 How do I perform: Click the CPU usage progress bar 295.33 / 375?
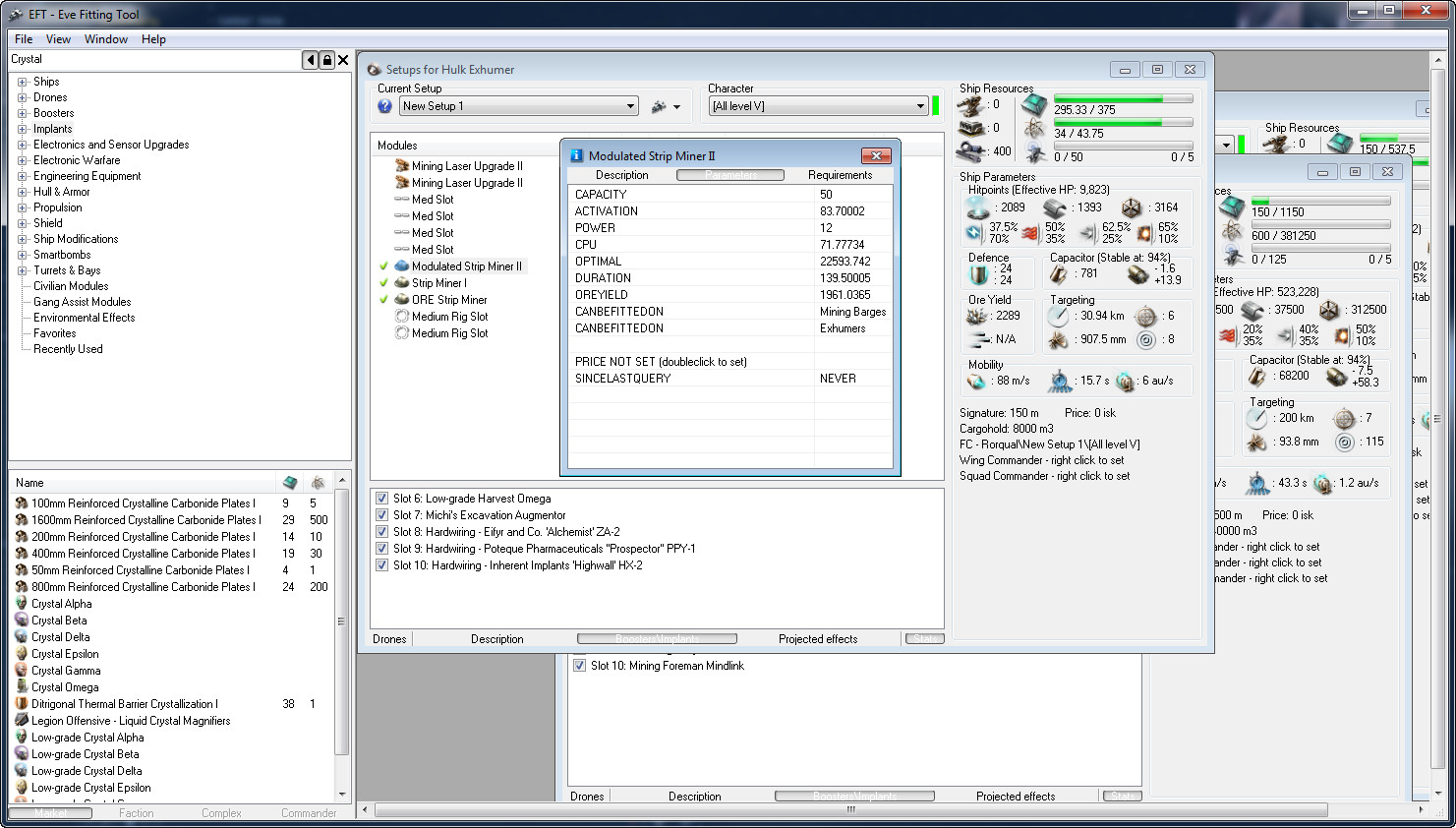(x=1124, y=98)
